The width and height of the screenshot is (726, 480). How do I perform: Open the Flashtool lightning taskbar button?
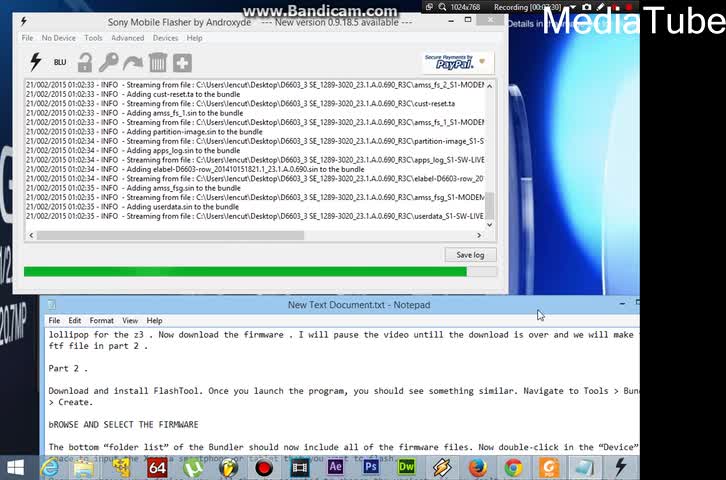point(621,468)
